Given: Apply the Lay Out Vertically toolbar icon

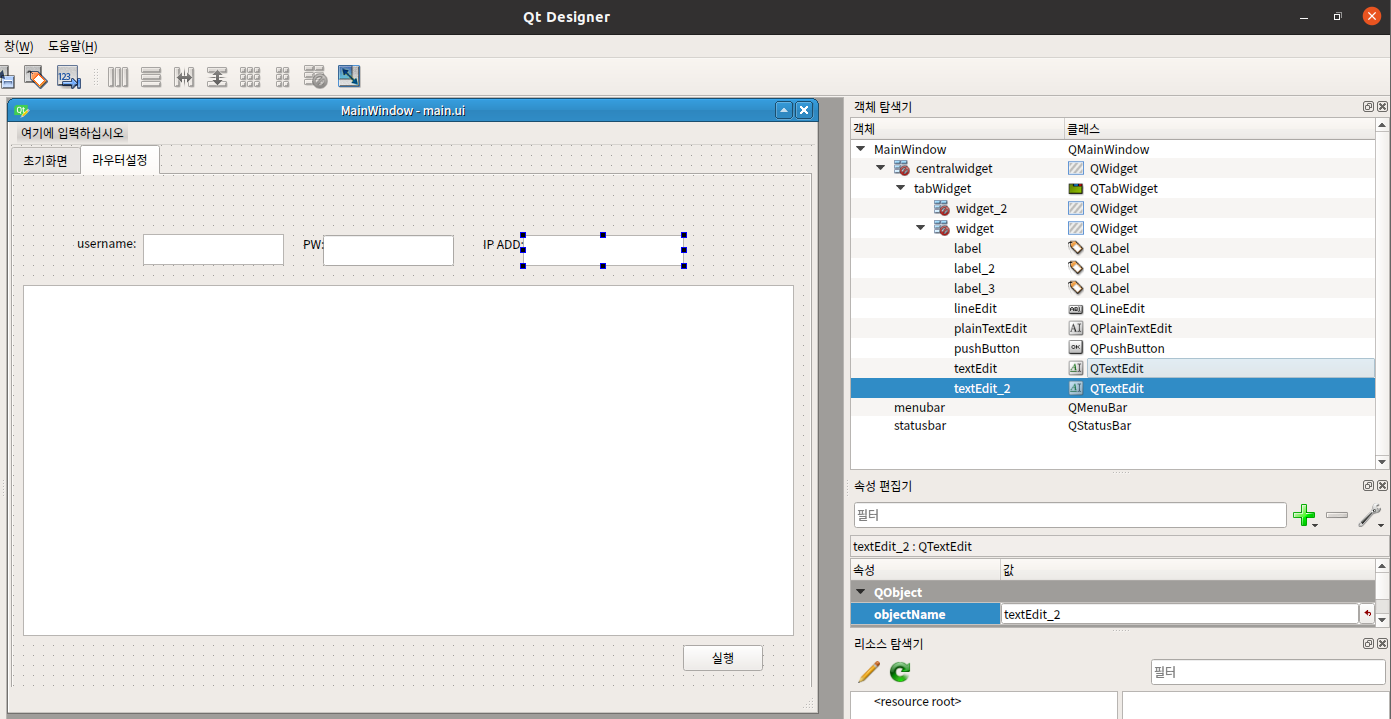Looking at the screenshot, I should [x=151, y=77].
